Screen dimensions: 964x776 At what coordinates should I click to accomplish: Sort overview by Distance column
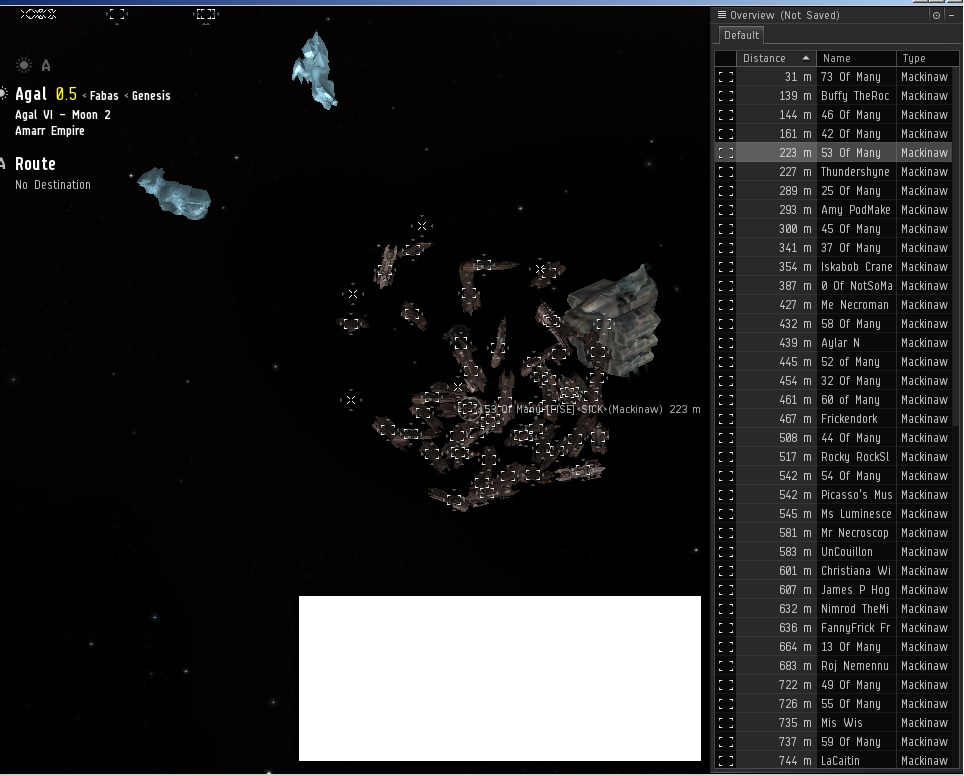click(776, 58)
